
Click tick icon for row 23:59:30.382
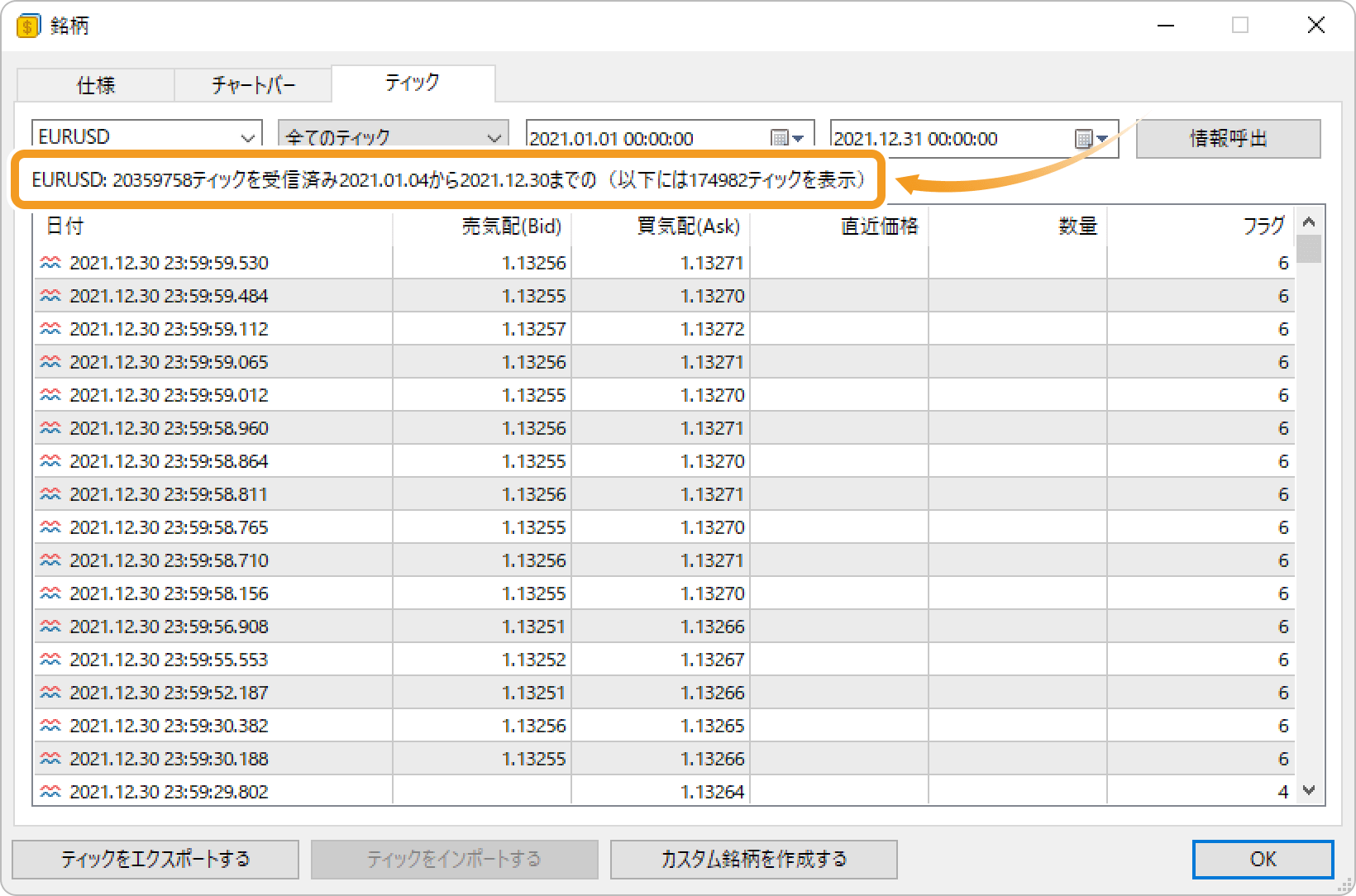(x=50, y=726)
